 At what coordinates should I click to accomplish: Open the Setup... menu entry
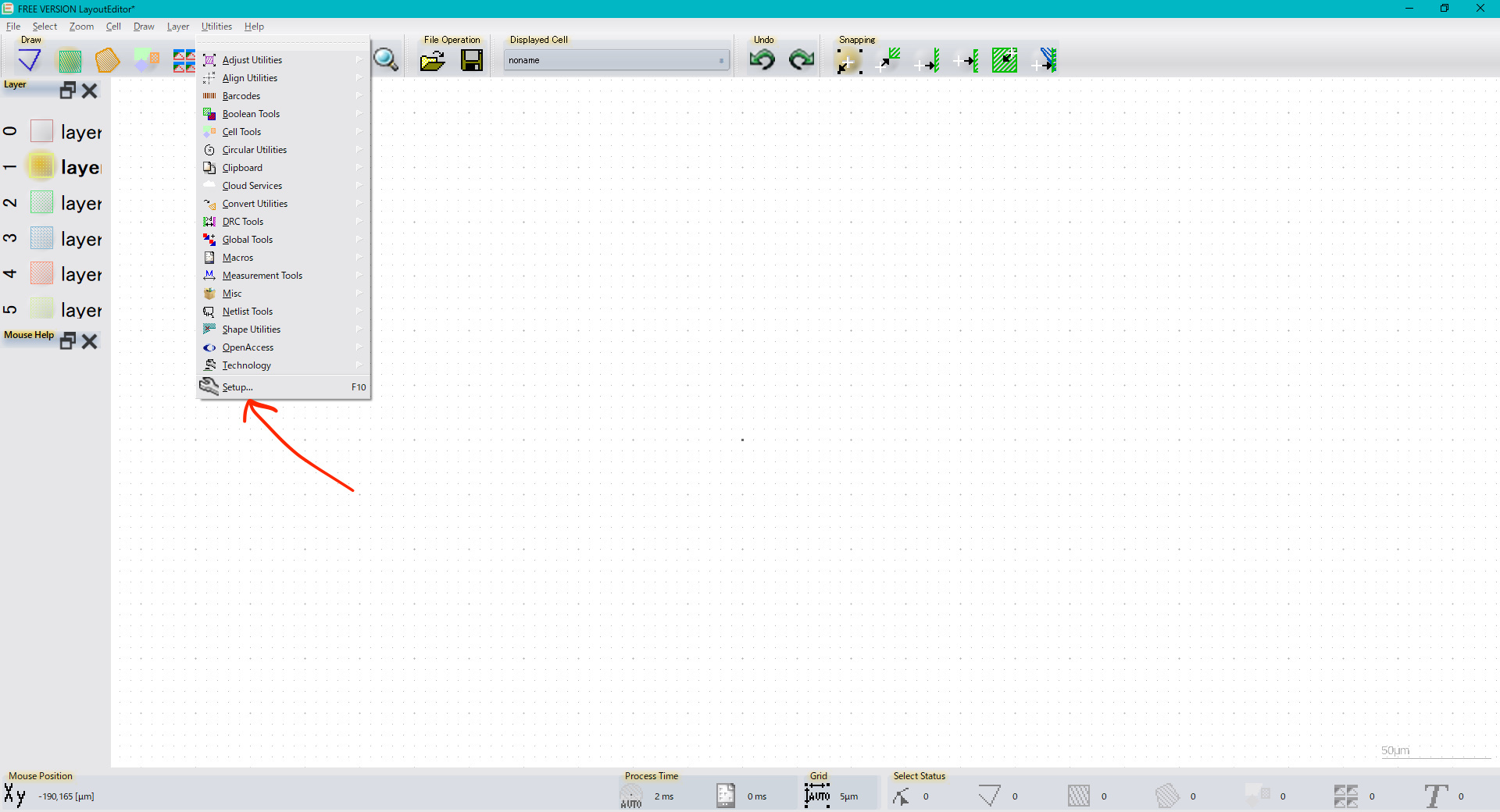(x=237, y=387)
